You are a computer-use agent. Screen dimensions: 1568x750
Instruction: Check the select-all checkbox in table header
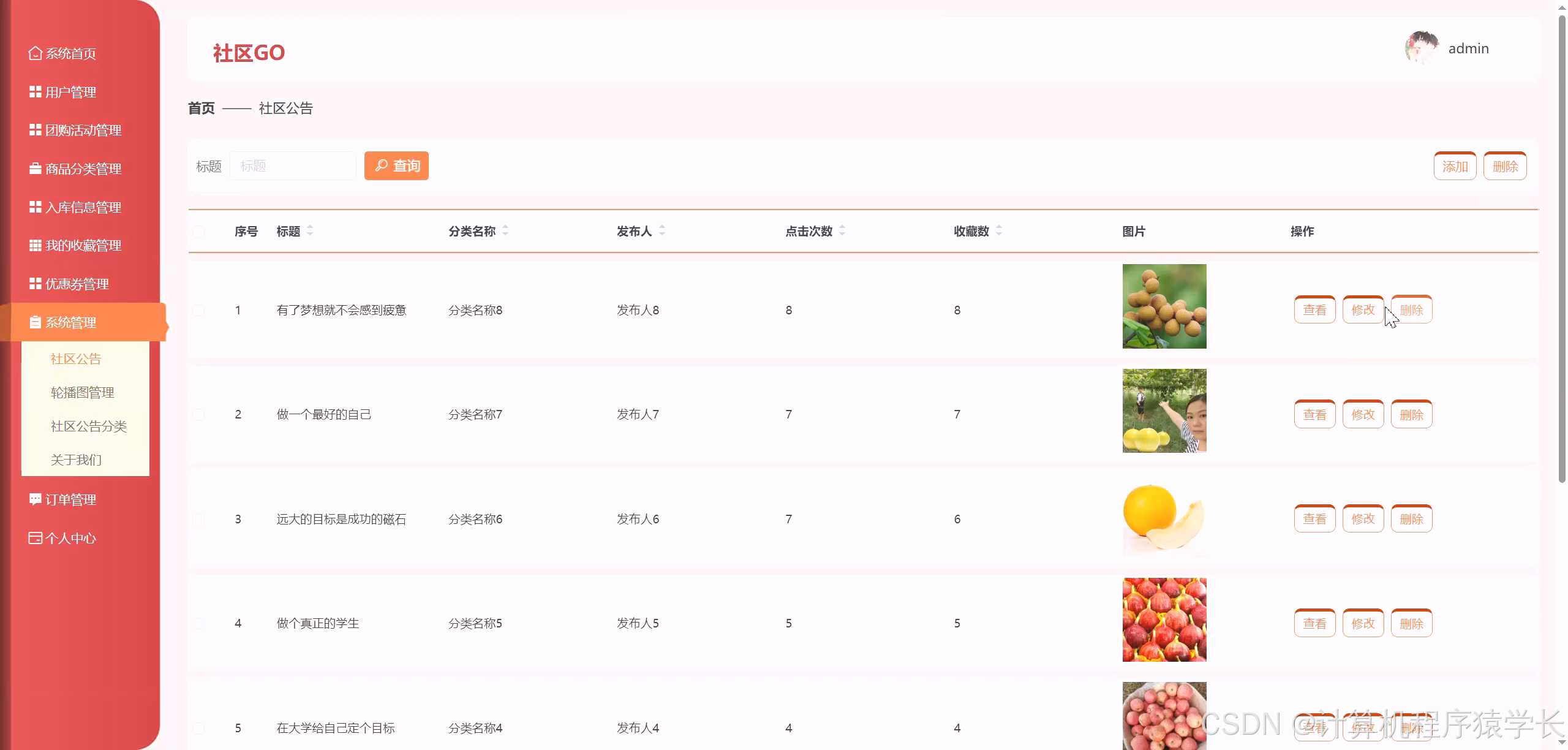(x=198, y=232)
